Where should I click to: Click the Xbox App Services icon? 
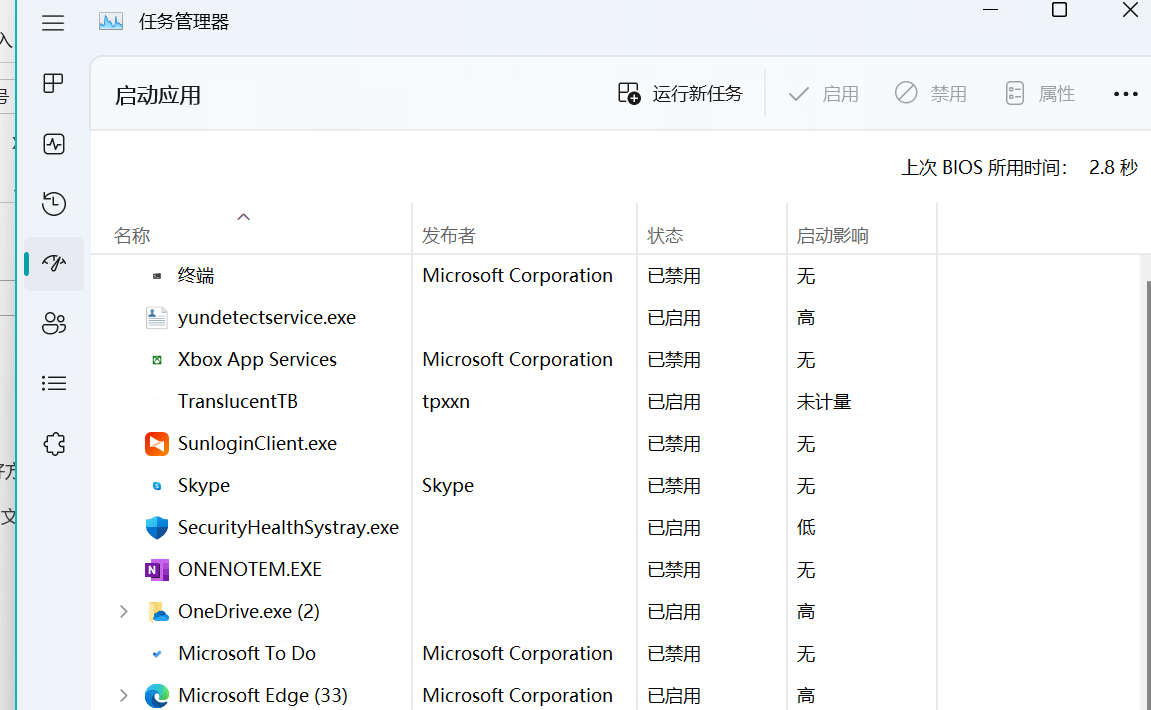click(156, 360)
